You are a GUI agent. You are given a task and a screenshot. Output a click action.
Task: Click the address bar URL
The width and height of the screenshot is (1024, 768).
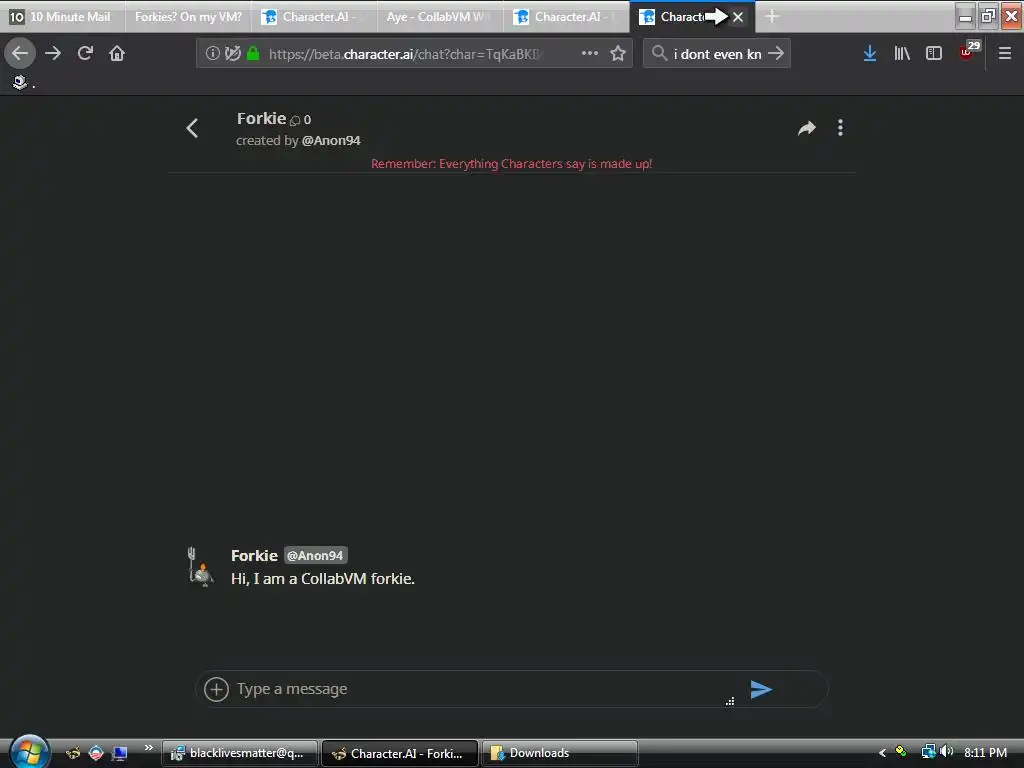coord(405,54)
